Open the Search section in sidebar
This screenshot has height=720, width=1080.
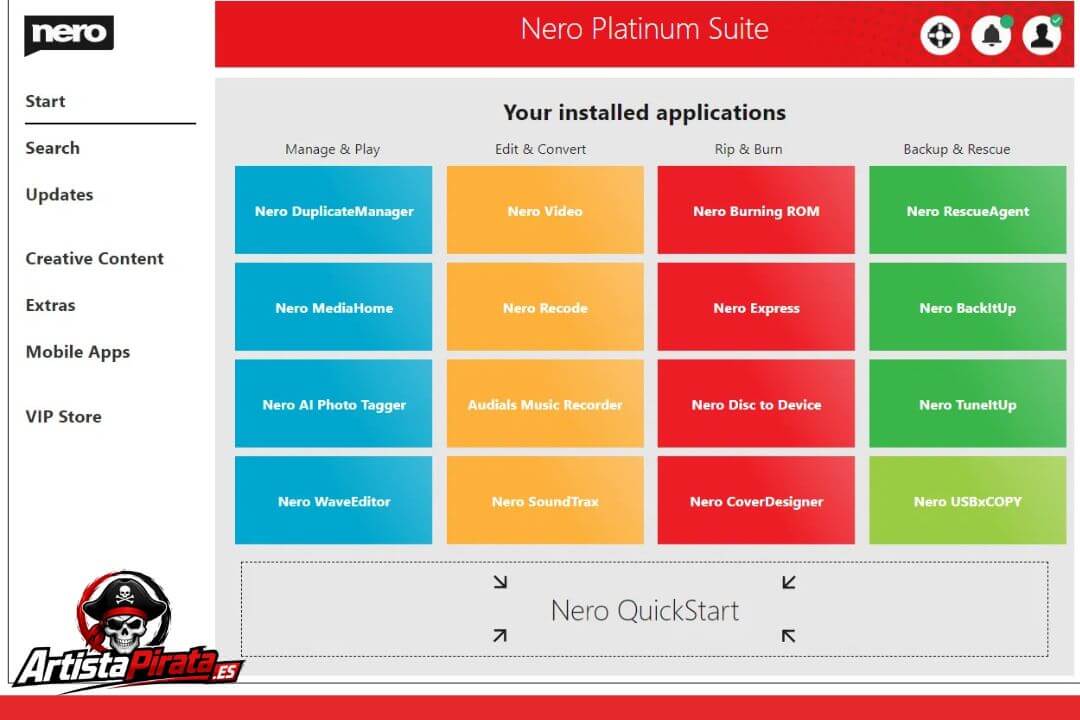(x=52, y=148)
